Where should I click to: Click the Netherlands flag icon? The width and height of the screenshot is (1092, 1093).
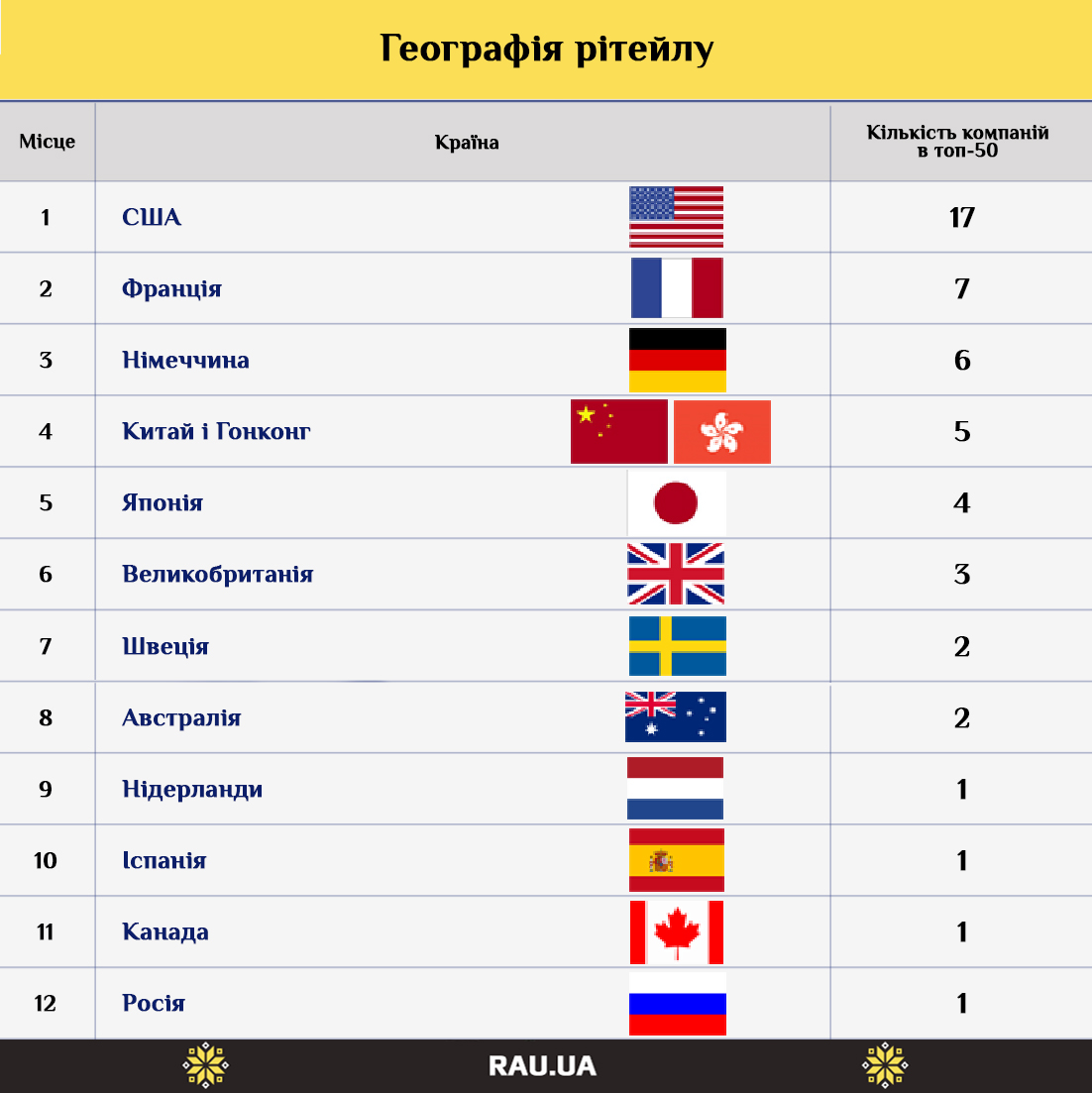click(x=676, y=789)
